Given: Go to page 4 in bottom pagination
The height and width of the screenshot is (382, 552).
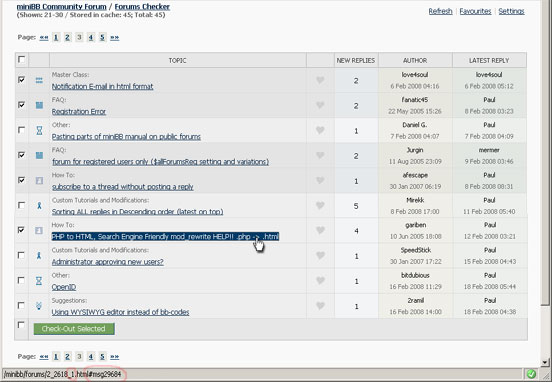Looking at the screenshot, I should click(x=90, y=356).
